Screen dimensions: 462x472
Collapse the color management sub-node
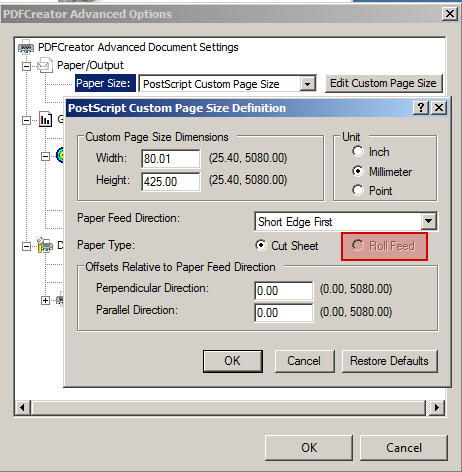point(45,156)
